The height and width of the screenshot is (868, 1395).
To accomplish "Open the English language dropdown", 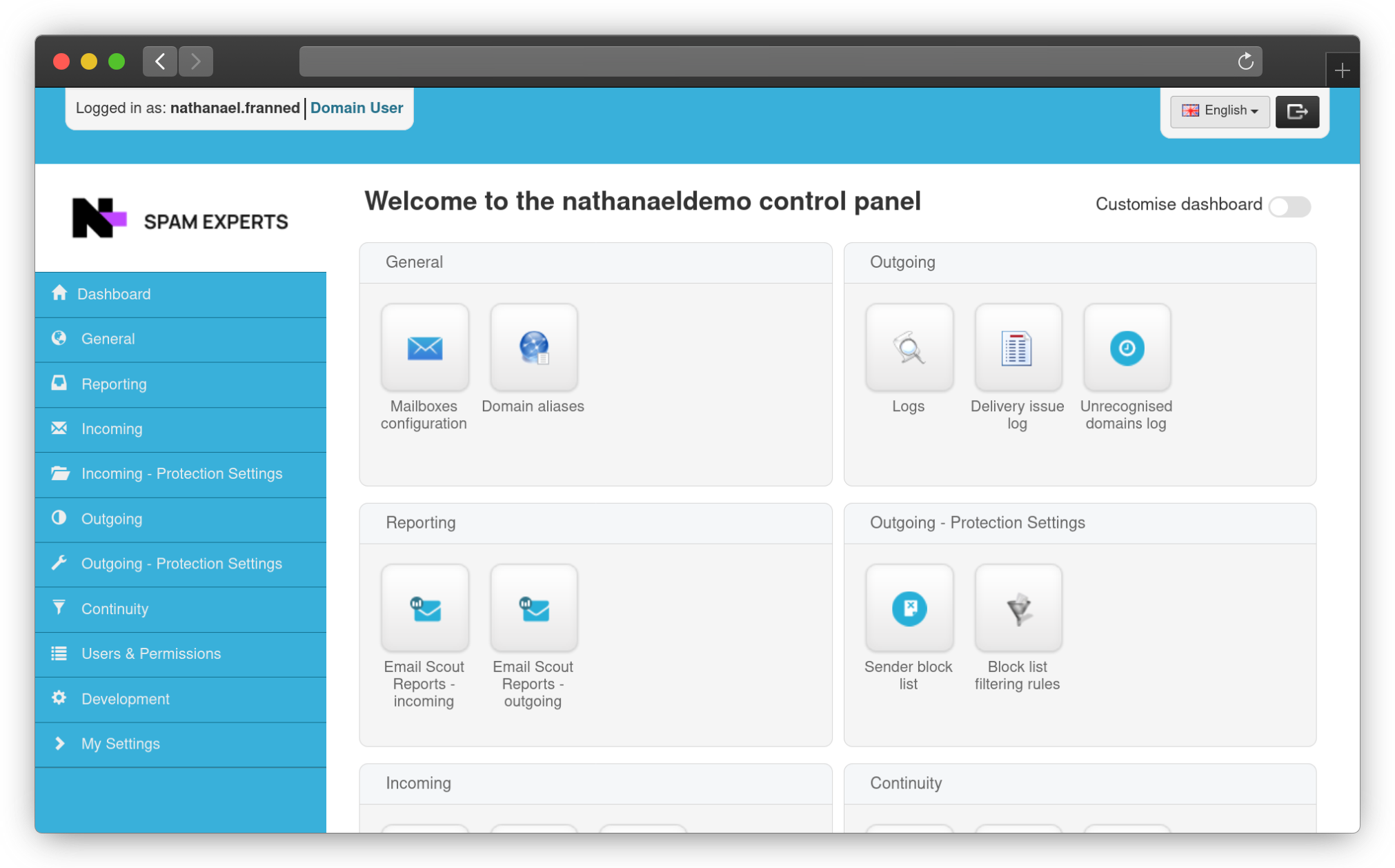I will (x=1220, y=112).
